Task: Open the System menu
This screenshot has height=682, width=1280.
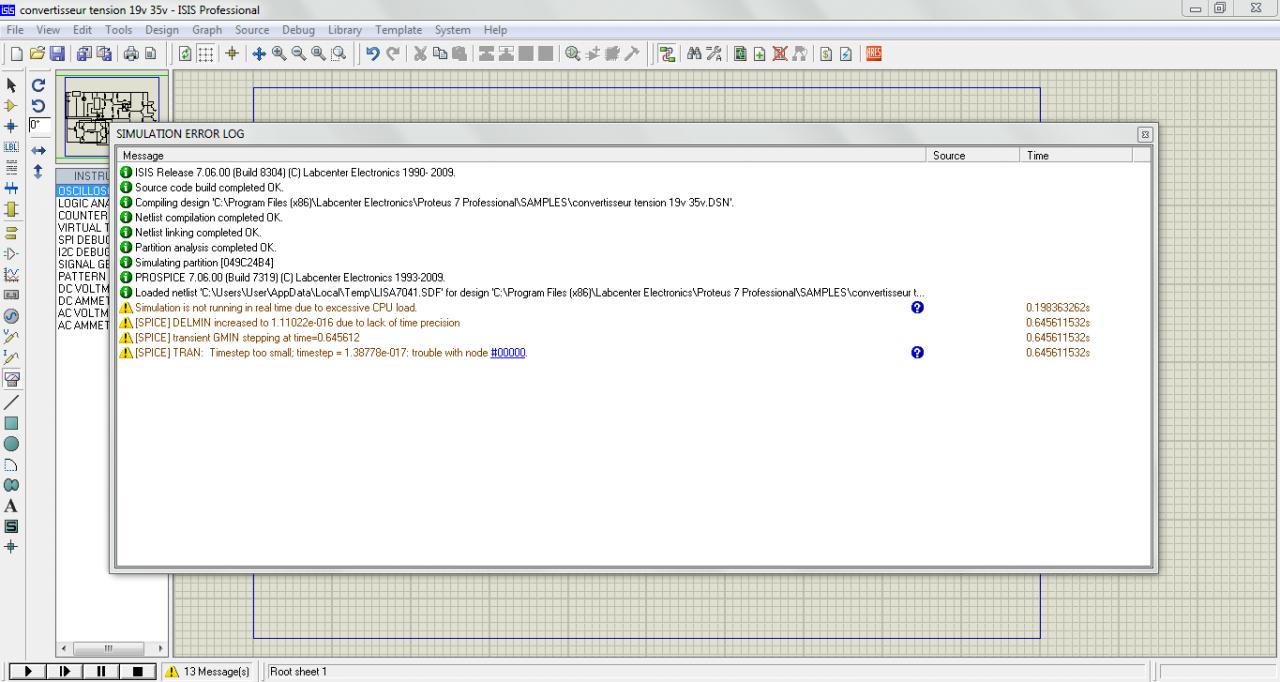Action: [452, 30]
